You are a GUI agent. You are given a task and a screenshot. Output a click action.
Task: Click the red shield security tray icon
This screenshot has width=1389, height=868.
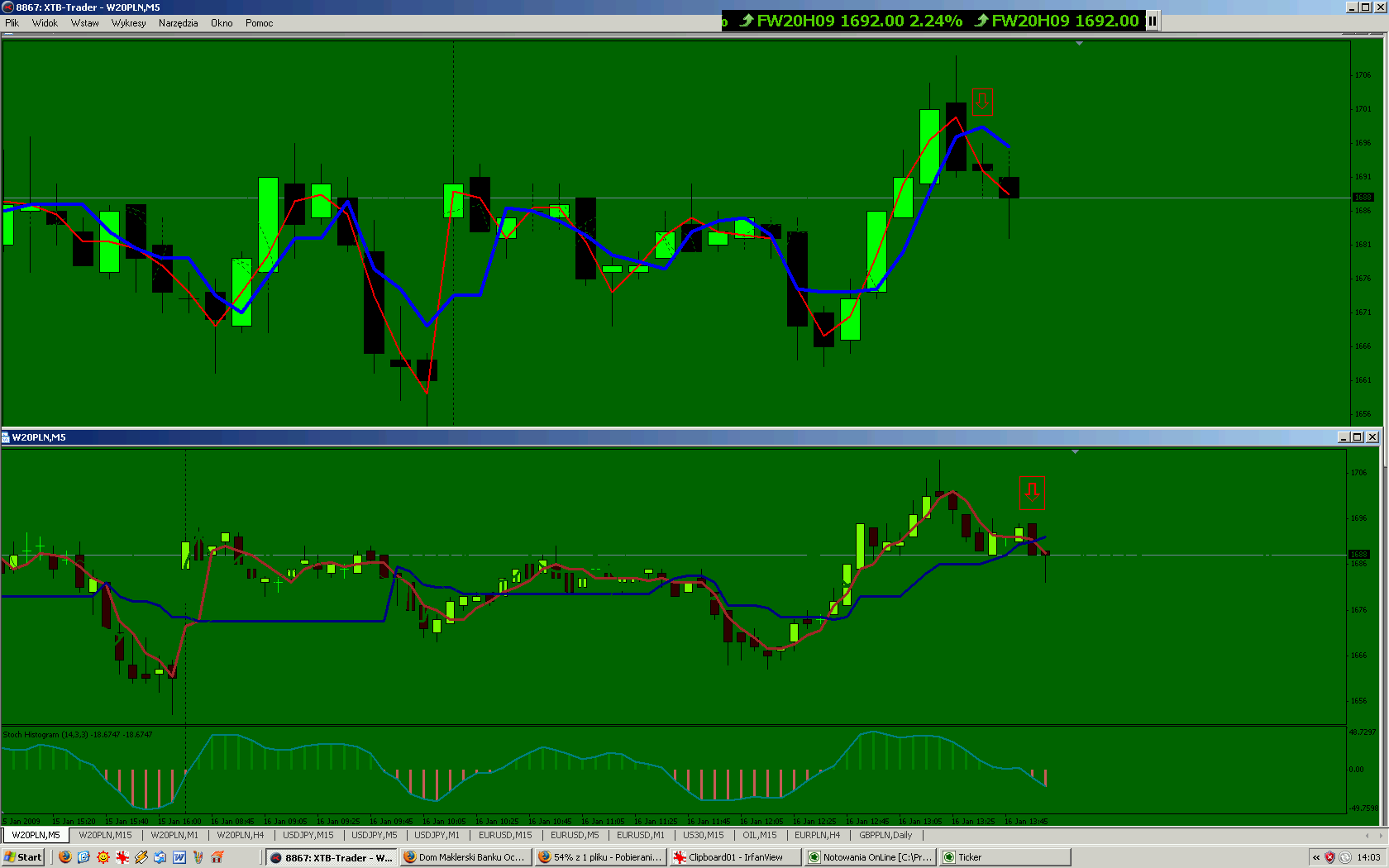point(1330,857)
